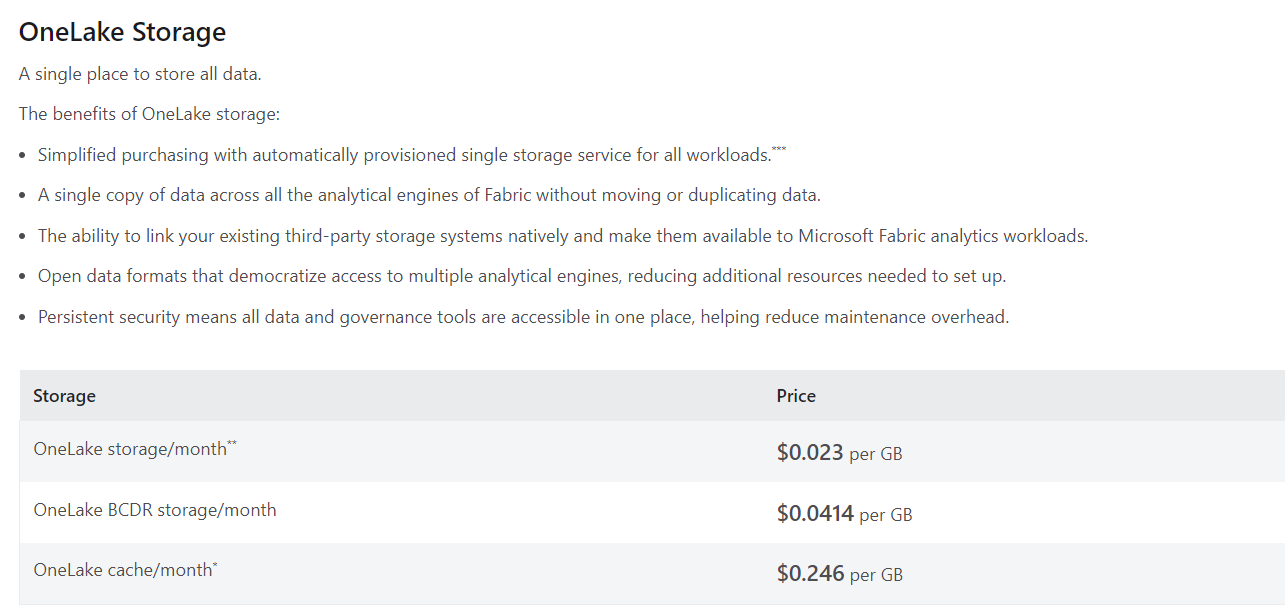Click 'The benefits of OneLake storage:' line
Screen dimensions: 1285x609
(x=149, y=114)
